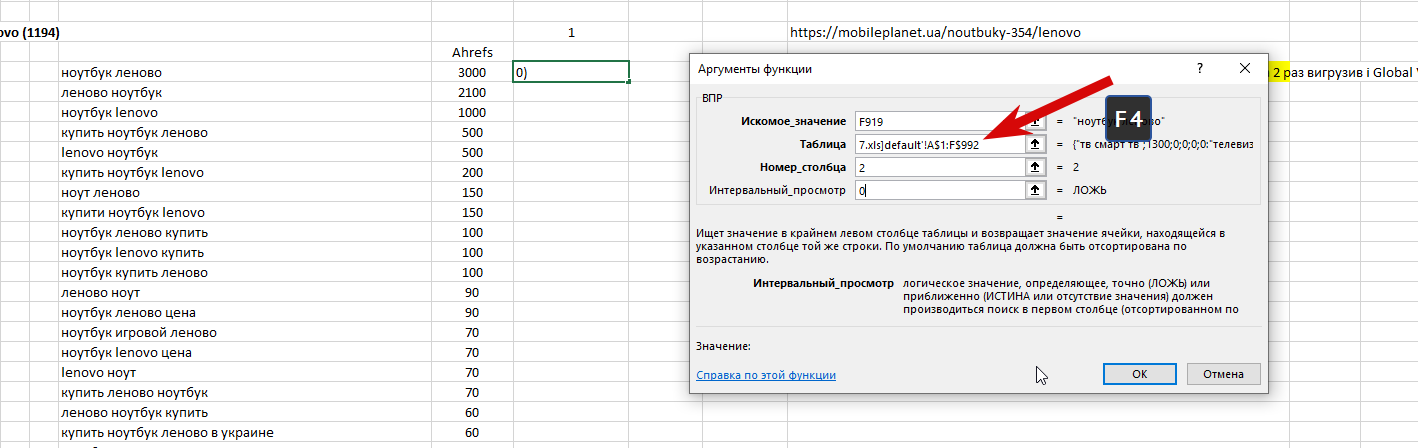The width and height of the screenshot is (1418, 448).
Task: Click range selector icon beside Номер_столбца
Action: click(1035, 167)
